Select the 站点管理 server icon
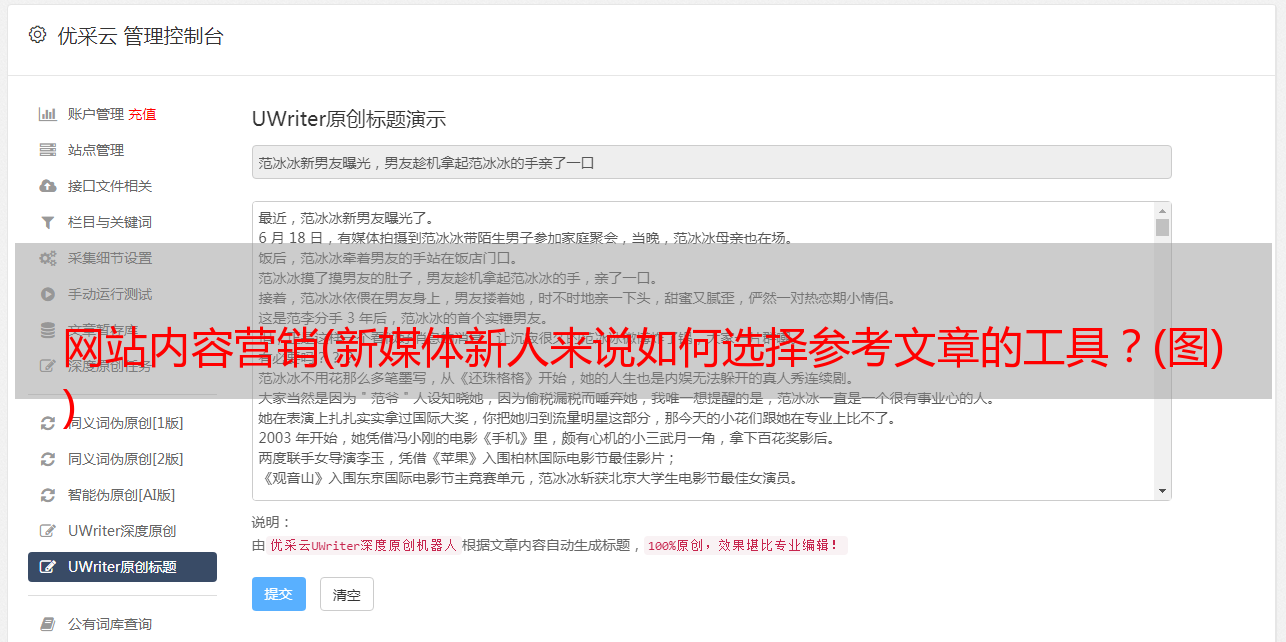 pyautogui.click(x=47, y=150)
